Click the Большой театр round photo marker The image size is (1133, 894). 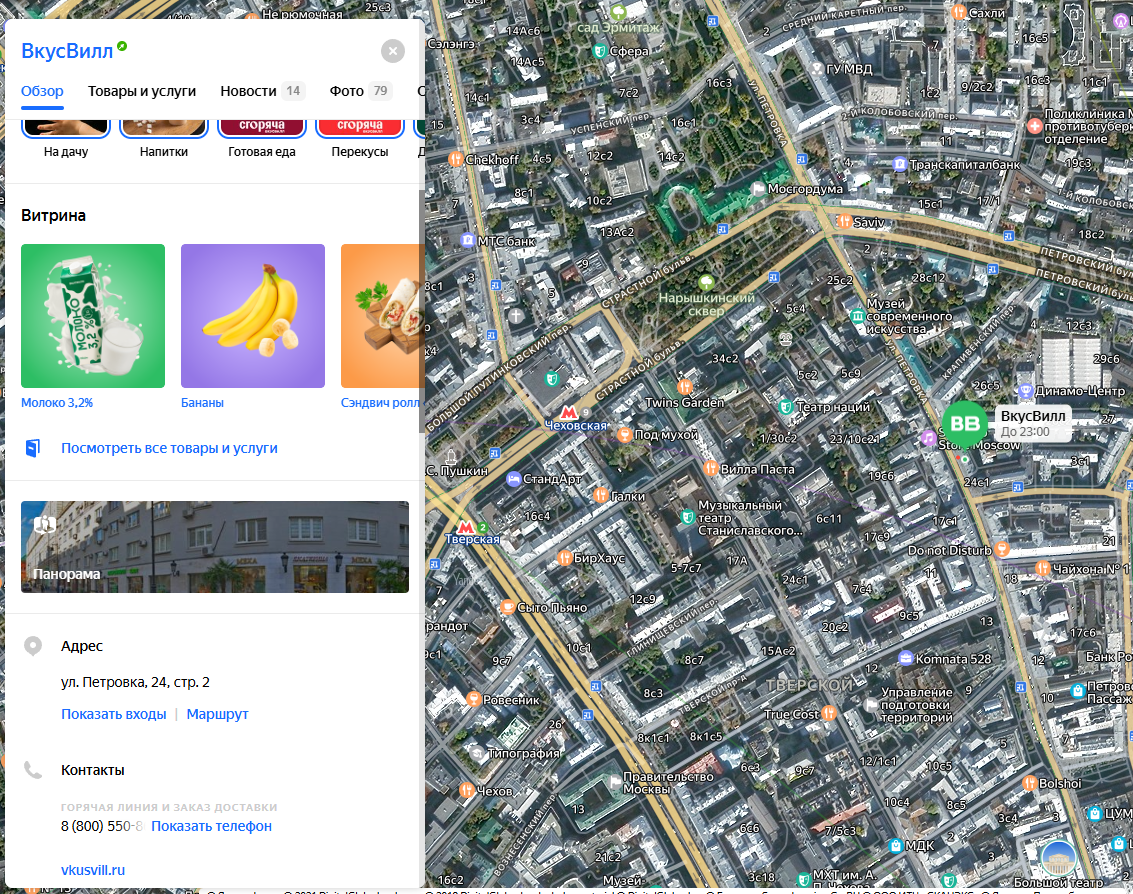click(1059, 859)
